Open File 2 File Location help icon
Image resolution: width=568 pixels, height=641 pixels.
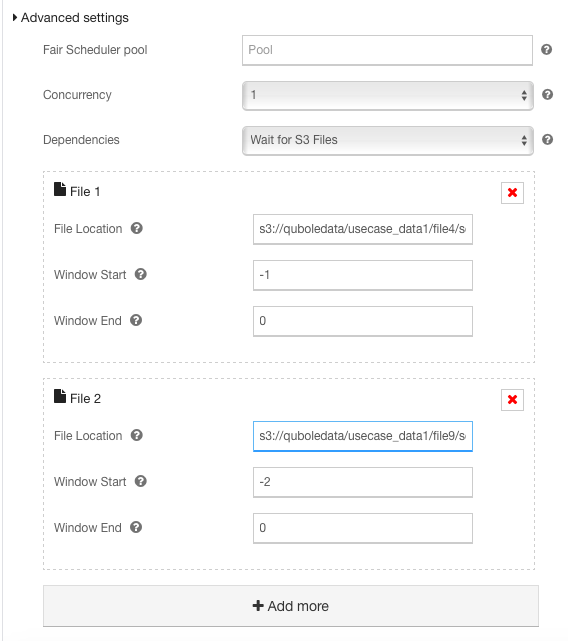(137, 435)
